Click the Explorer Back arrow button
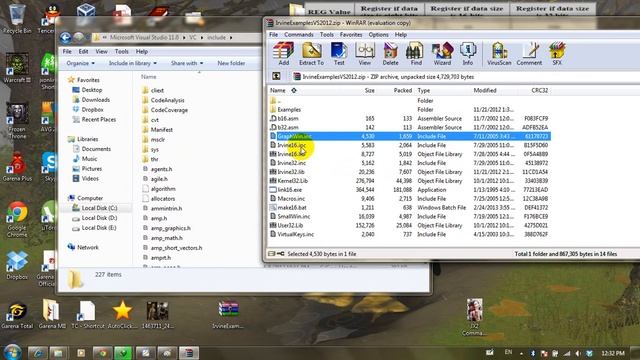 66,38
